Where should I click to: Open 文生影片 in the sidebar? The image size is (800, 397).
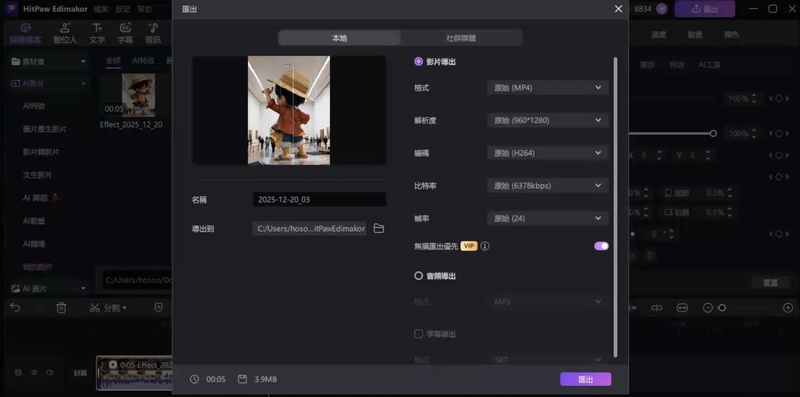37,175
